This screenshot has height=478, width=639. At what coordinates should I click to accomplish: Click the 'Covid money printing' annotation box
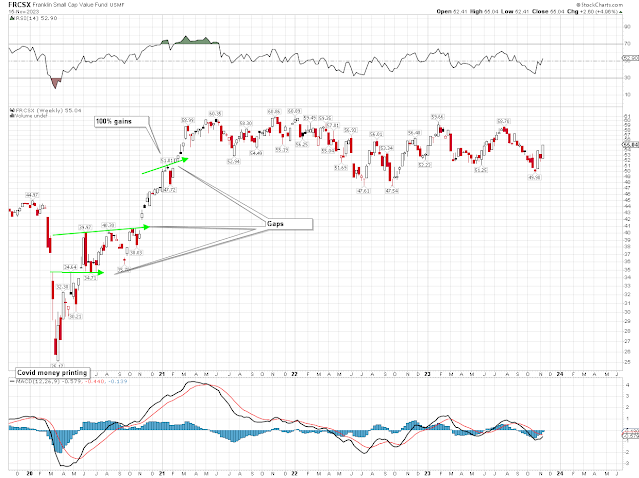(52, 372)
